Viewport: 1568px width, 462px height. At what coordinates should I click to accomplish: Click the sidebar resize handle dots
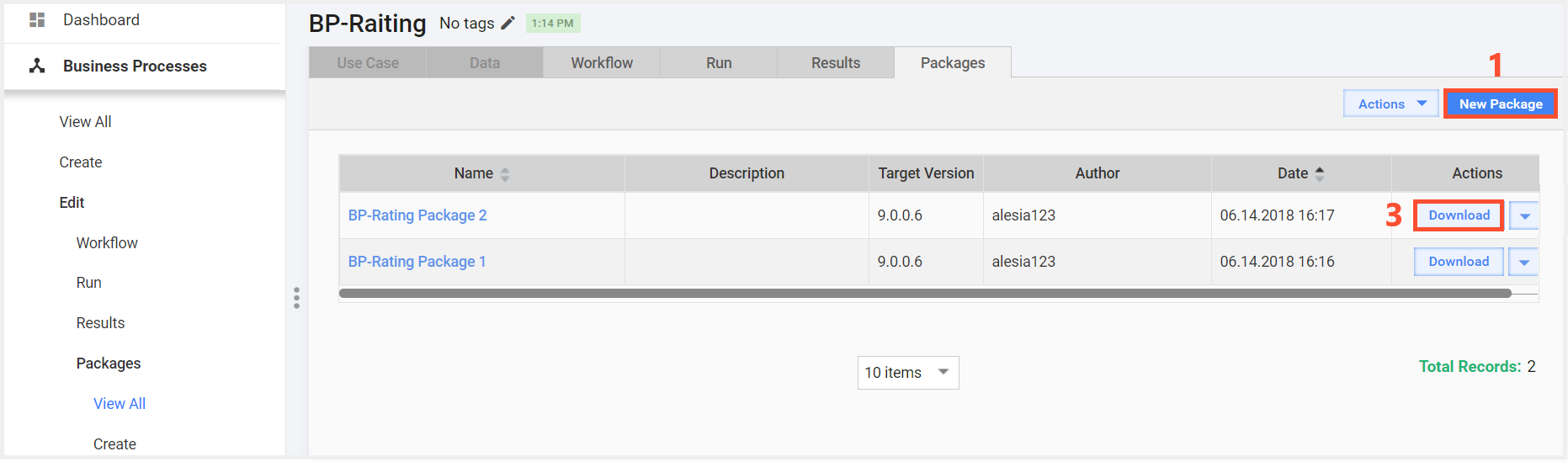click(x=296, y=298)
